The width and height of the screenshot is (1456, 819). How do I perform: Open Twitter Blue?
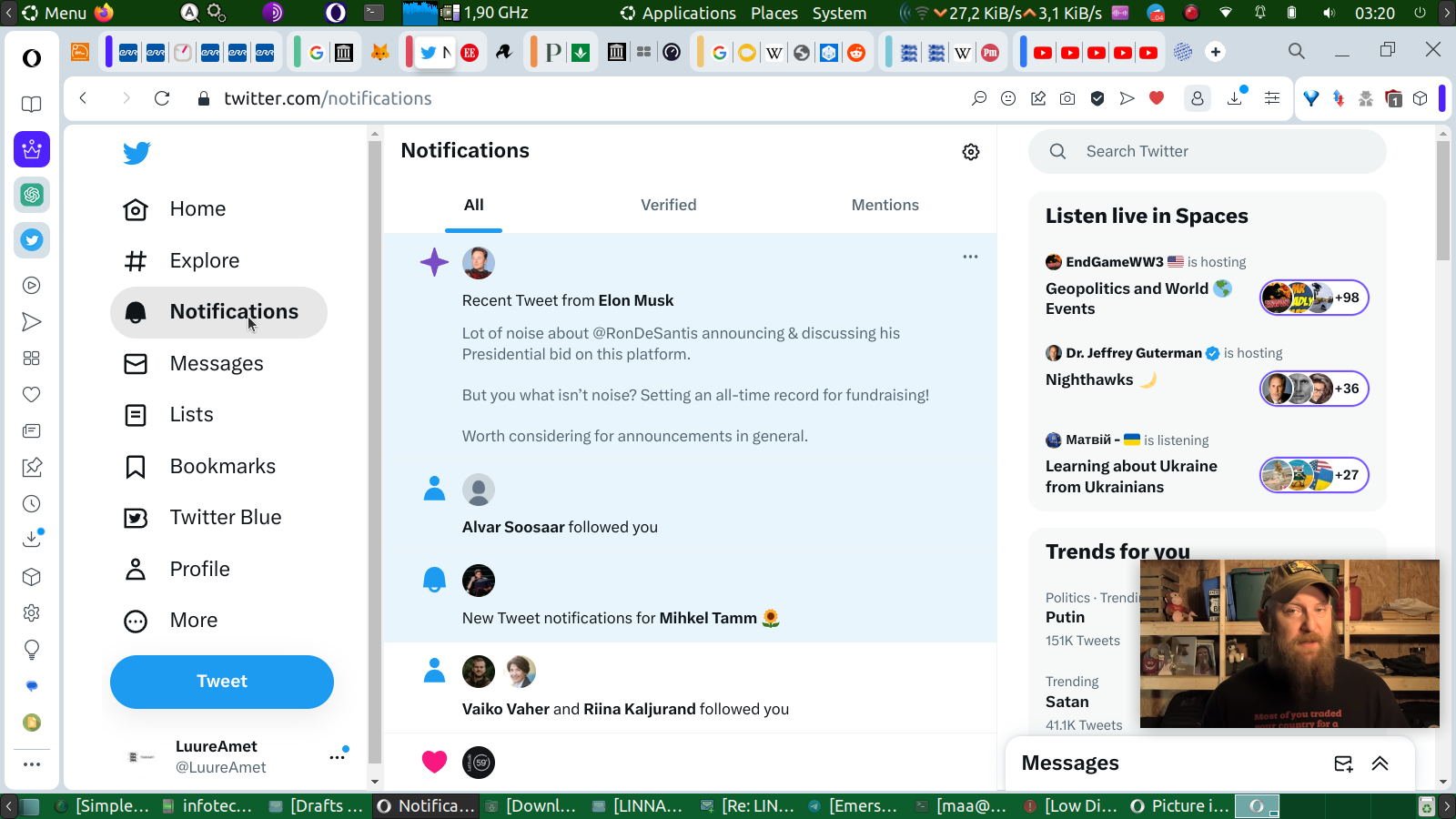tap(202, 518)
